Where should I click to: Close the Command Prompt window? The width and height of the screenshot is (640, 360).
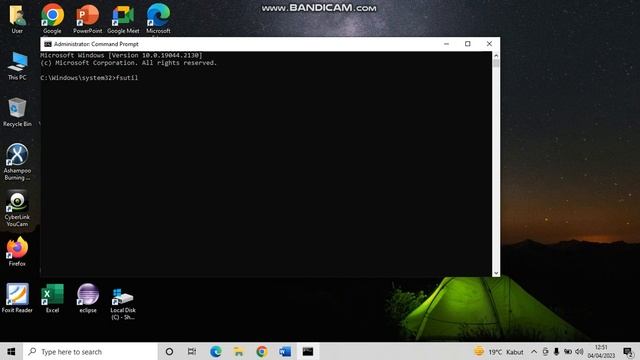coord(489,44)
